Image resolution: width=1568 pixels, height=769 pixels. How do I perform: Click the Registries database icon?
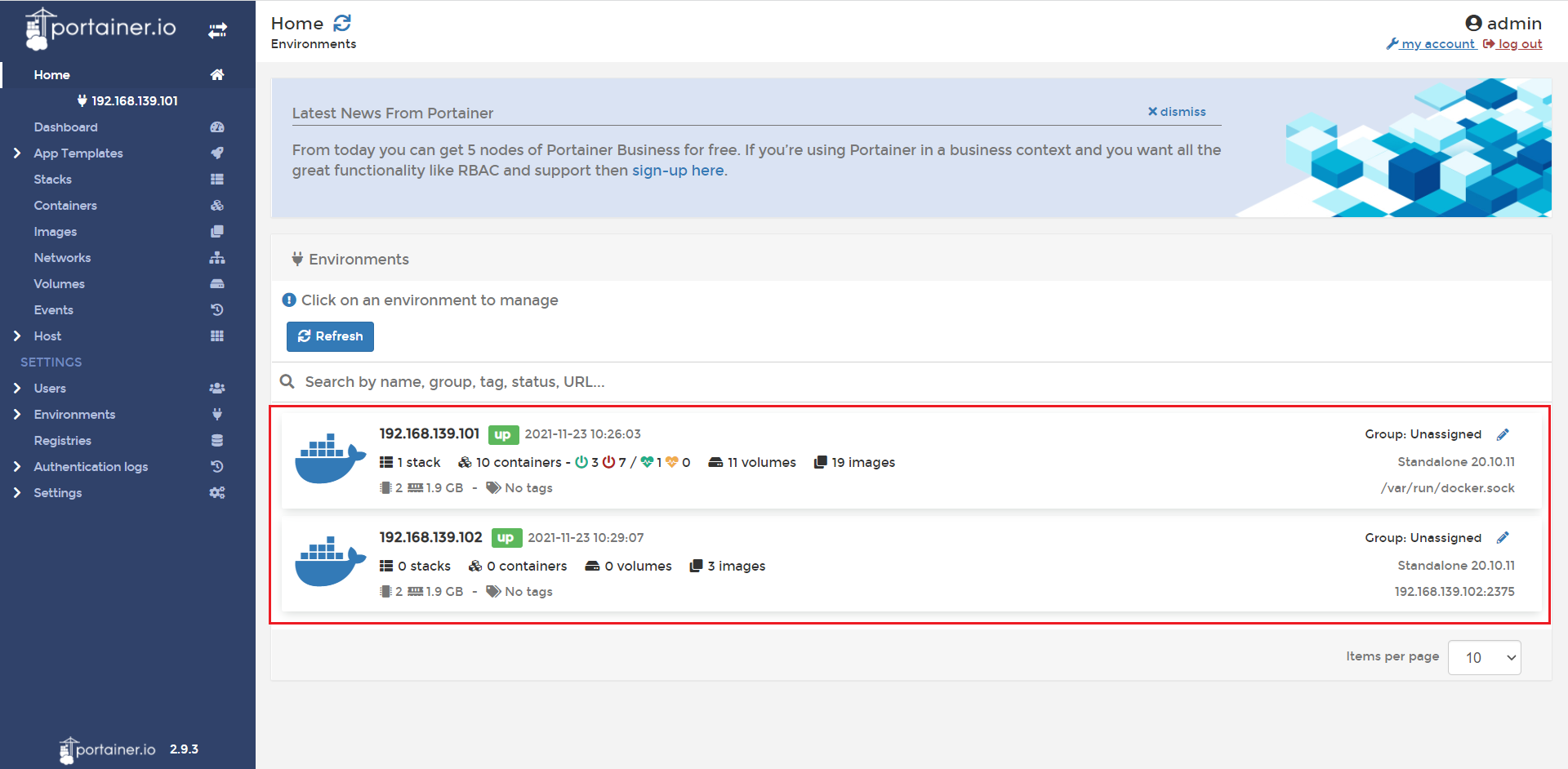pos(217,441)
